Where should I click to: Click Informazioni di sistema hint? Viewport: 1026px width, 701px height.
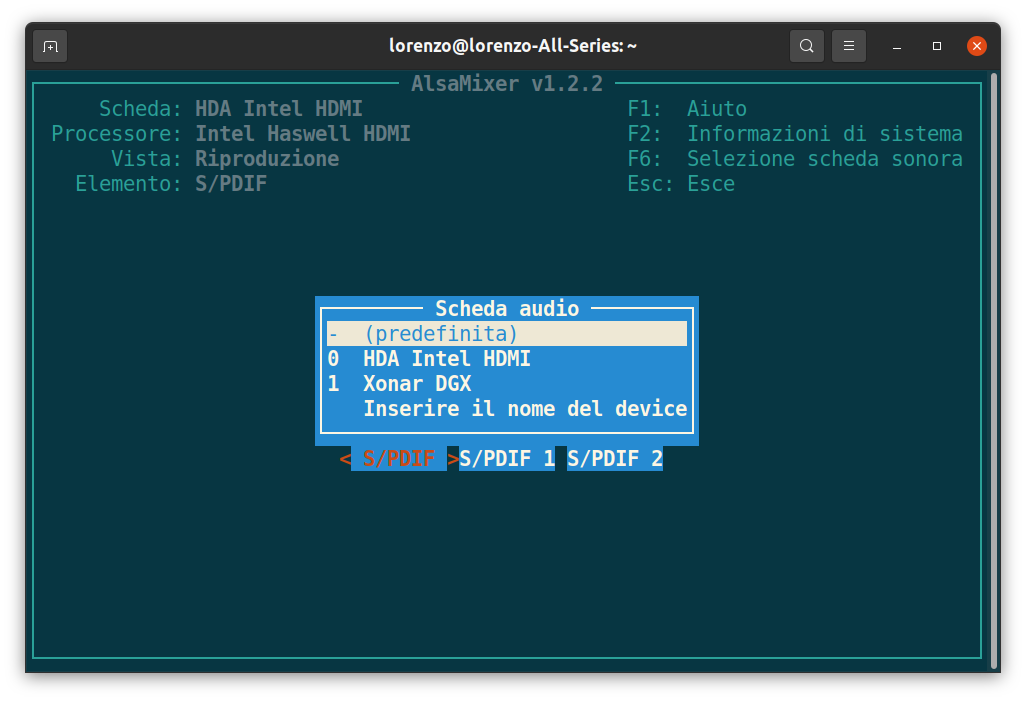coord(824,134)
